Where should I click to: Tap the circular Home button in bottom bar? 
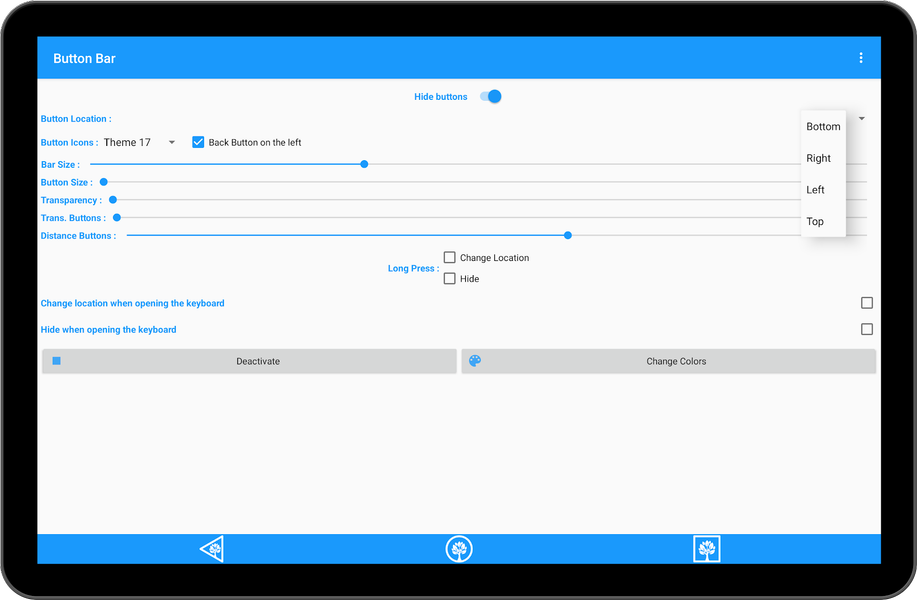(459, 549)
